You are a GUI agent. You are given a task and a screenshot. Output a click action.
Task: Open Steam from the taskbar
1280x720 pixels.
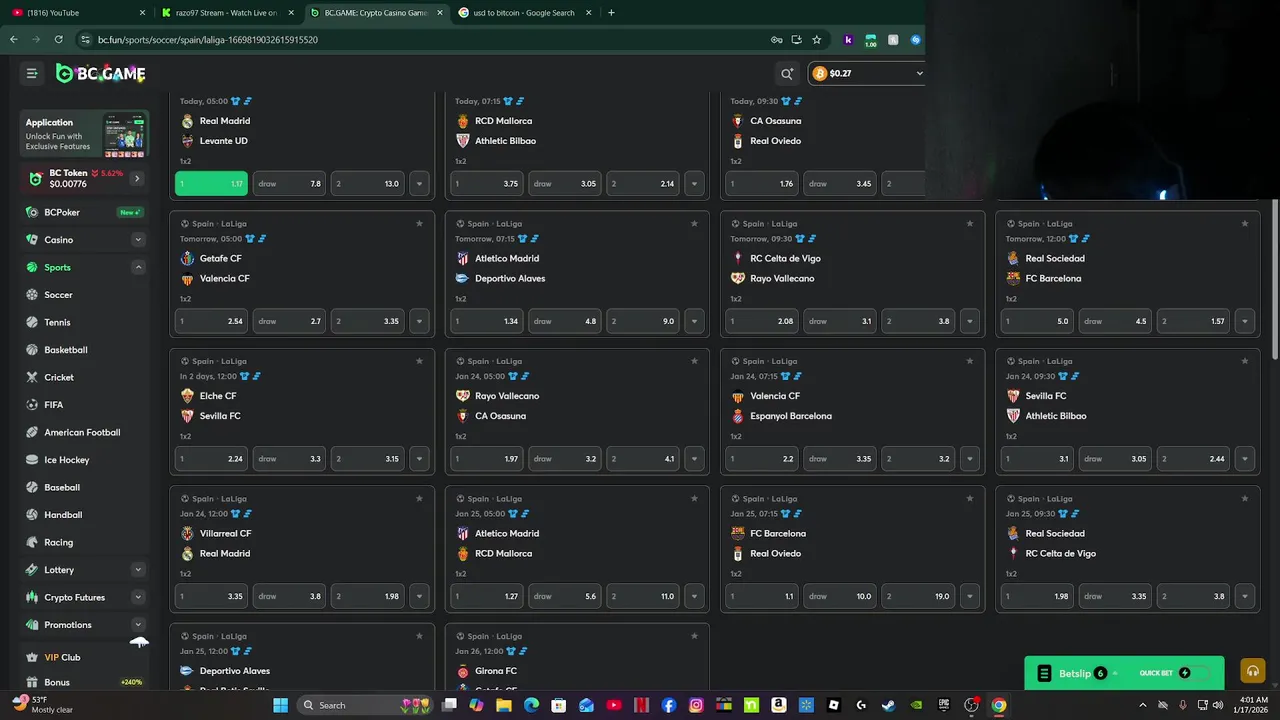point(888,705)
